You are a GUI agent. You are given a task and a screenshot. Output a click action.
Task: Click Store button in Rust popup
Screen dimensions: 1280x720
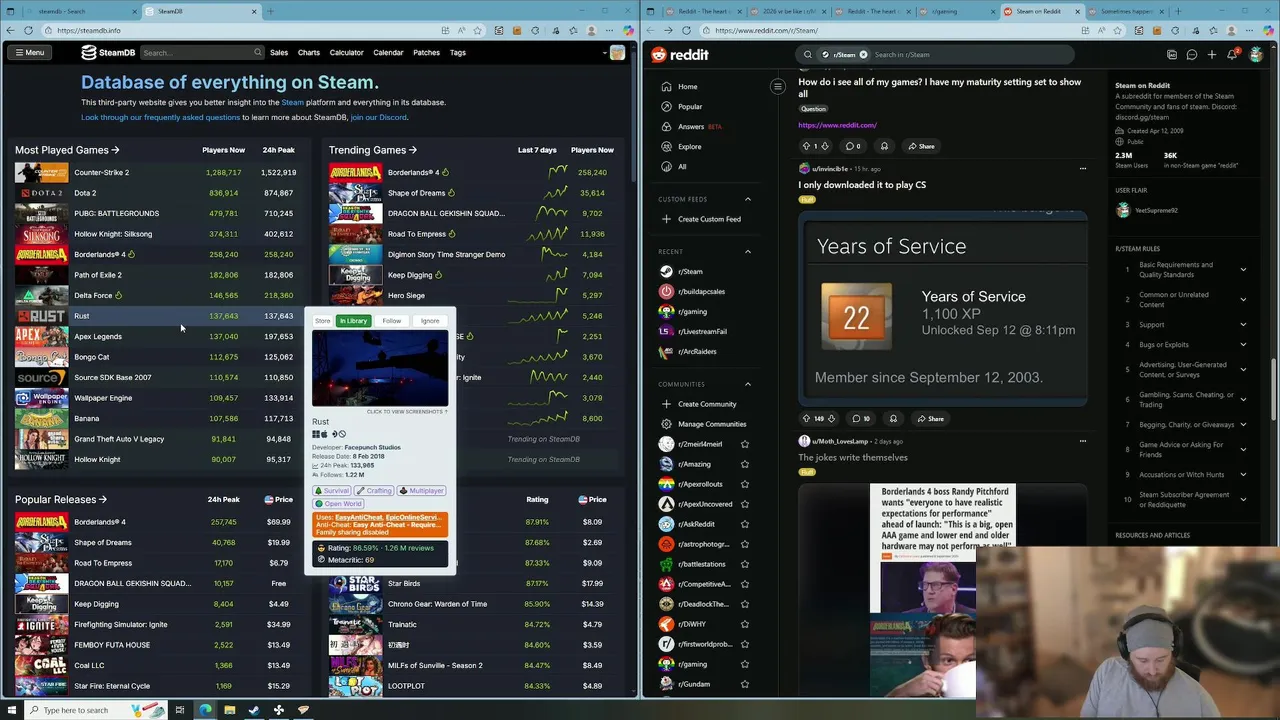click(x=323, y=321)
